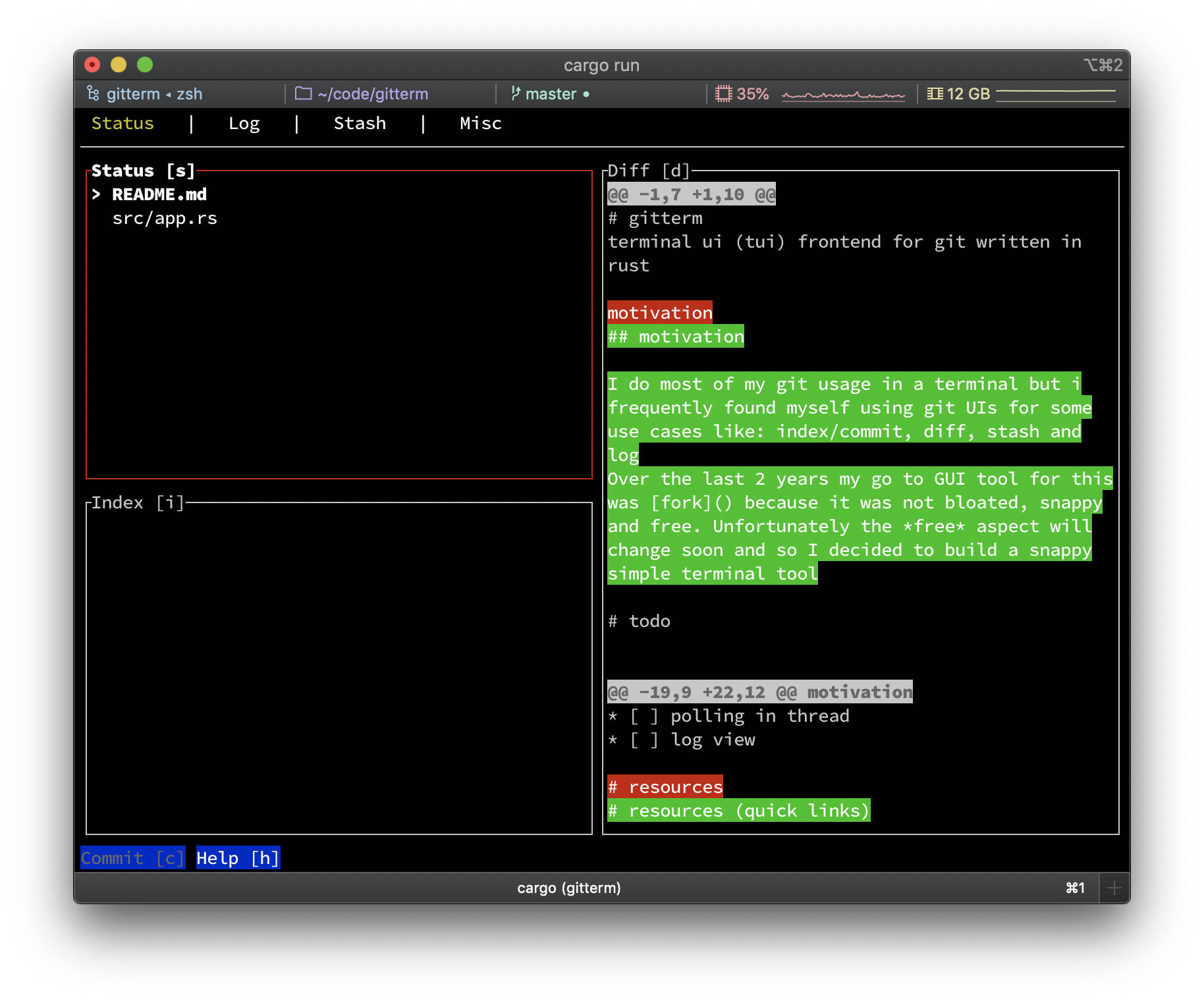The height and width of the screenshot is (1001, 1204).
Task: Click the ~/code/gitterm path segment
Action: (x=373, y=94)
